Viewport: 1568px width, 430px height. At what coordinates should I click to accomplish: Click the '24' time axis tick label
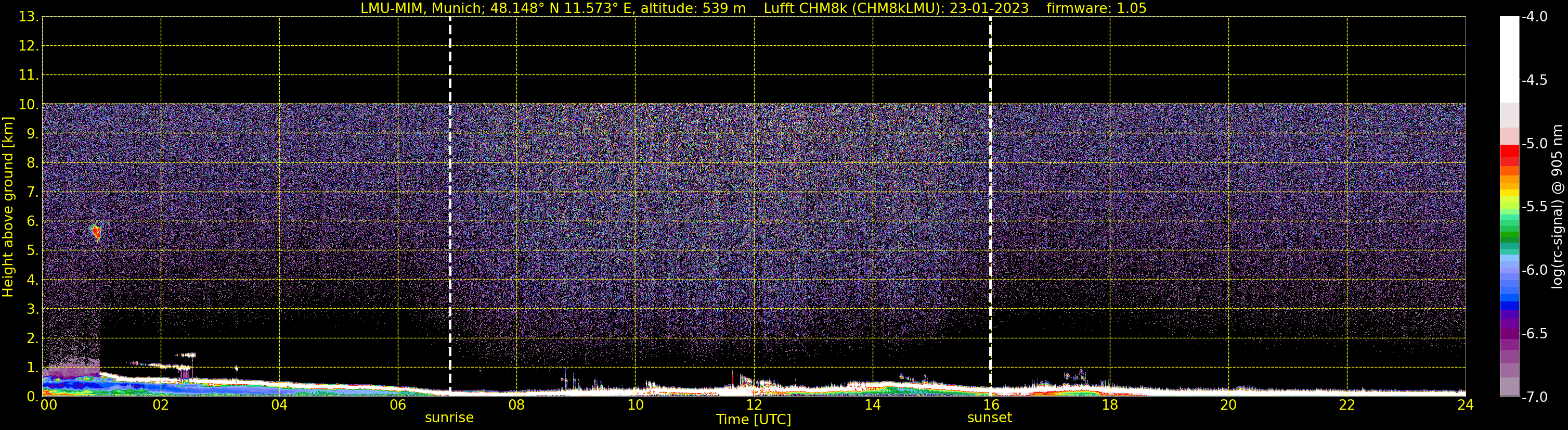point(1465,405)
